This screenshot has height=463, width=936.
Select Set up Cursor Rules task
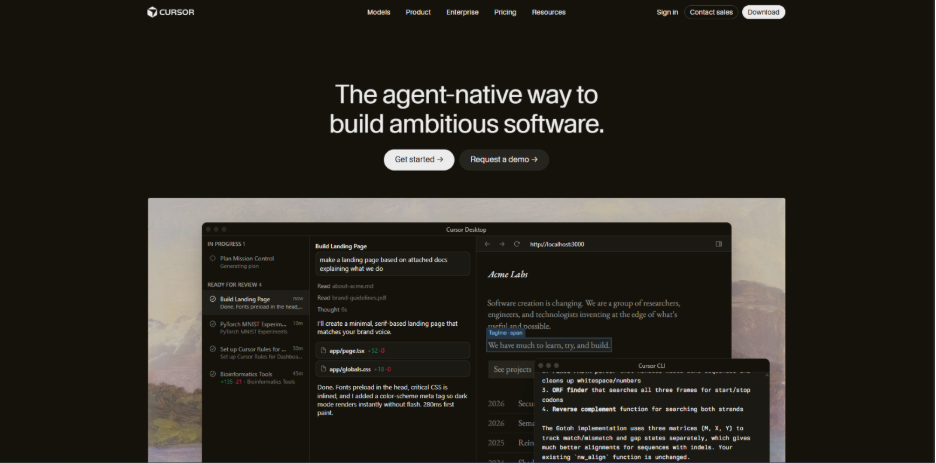[x=255, y=353]
